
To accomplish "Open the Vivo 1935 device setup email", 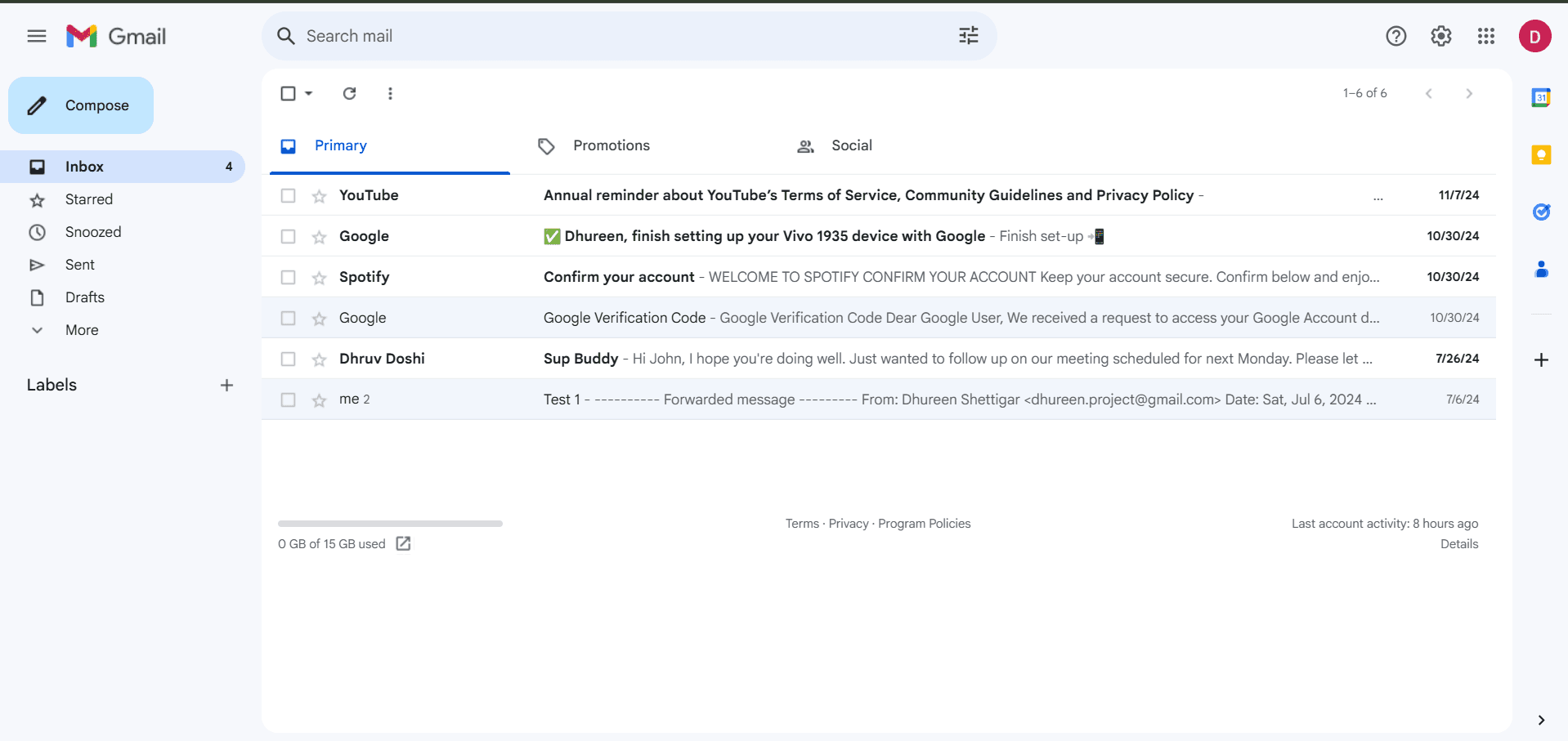I will [879, 236].
